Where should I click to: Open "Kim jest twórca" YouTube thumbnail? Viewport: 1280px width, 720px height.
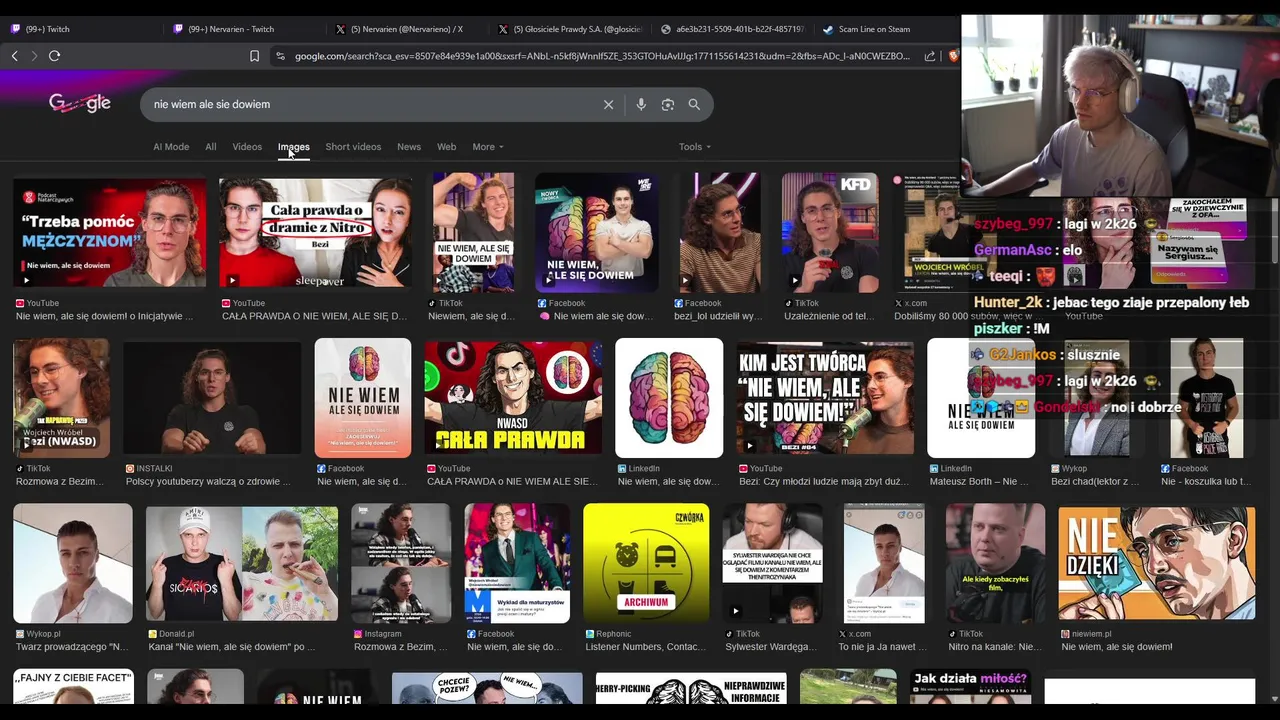coord(825,398)
